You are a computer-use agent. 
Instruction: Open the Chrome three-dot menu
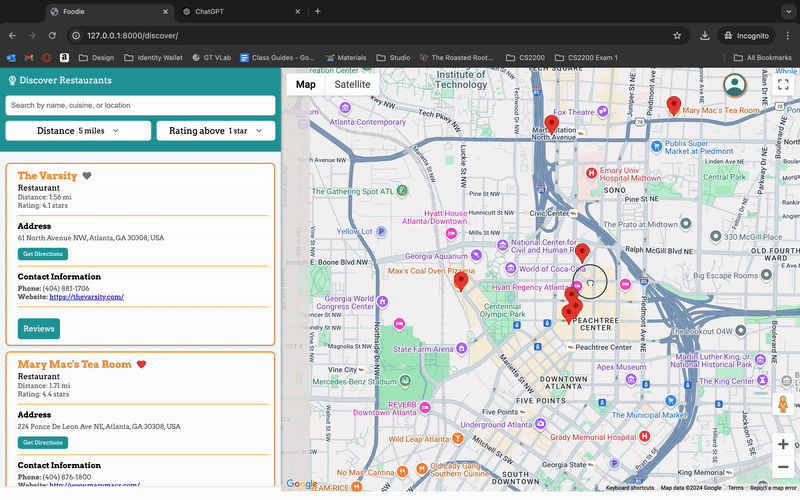coord(788,35)
